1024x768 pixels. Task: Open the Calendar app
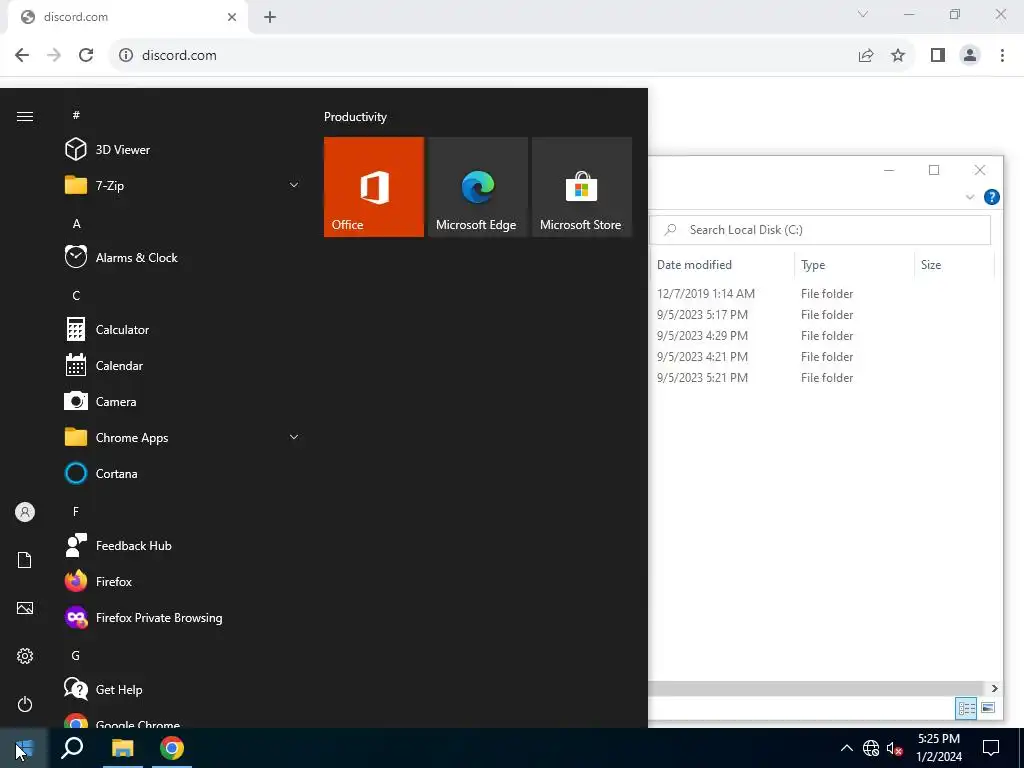click(x=183, y=366)
